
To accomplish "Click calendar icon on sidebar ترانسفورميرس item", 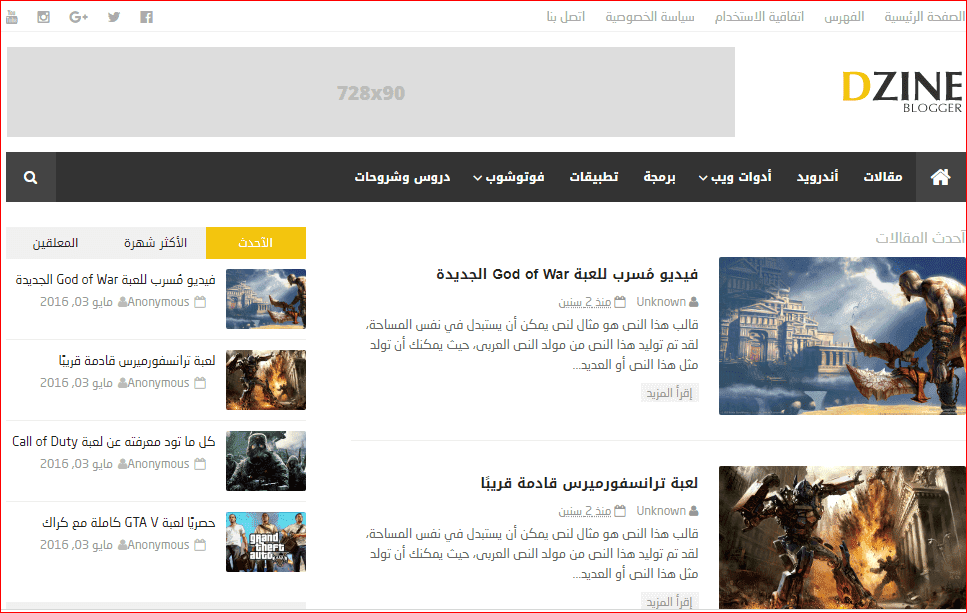I will [x=200, y=383].
